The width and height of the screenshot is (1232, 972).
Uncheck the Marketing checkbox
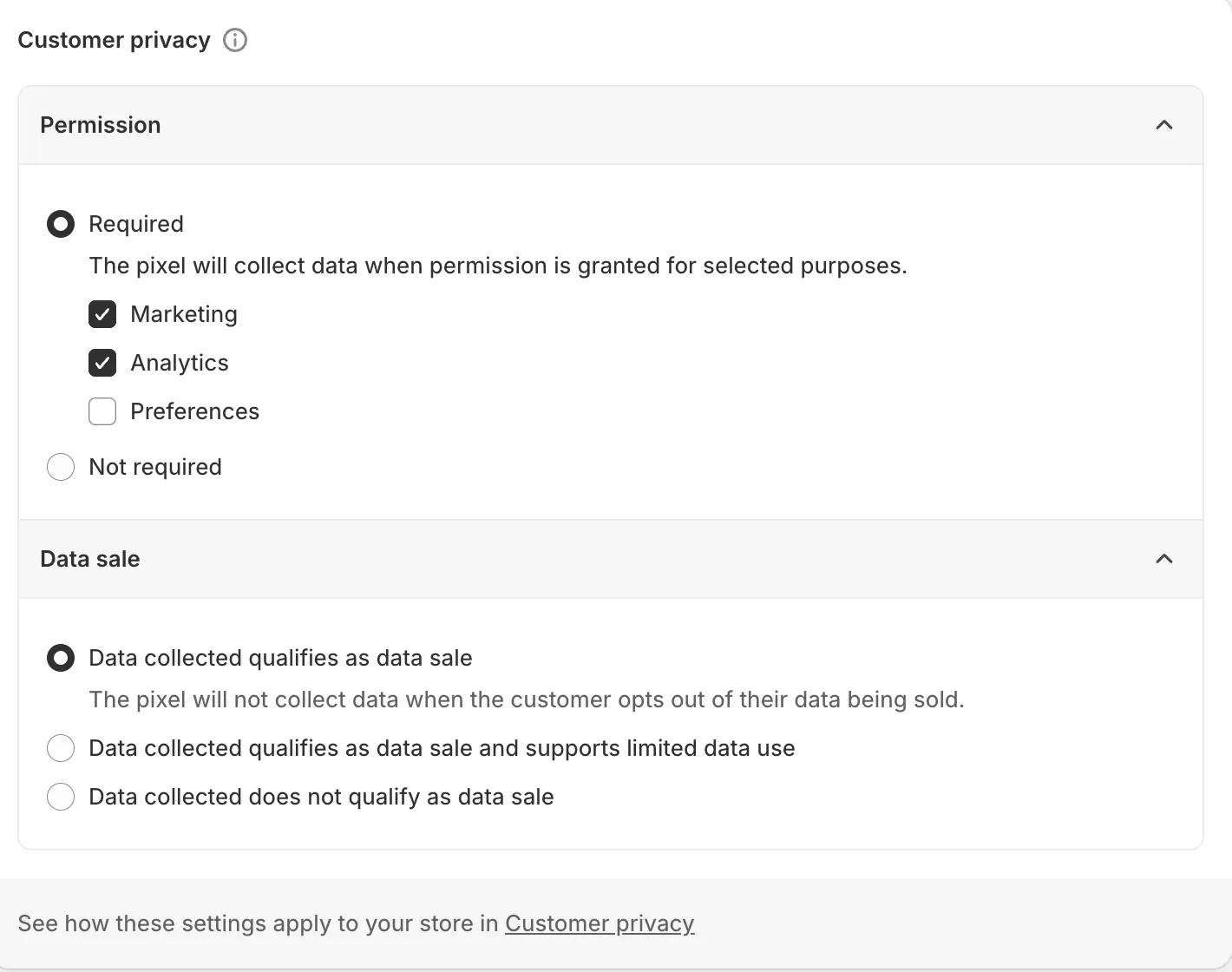point(102,314)
